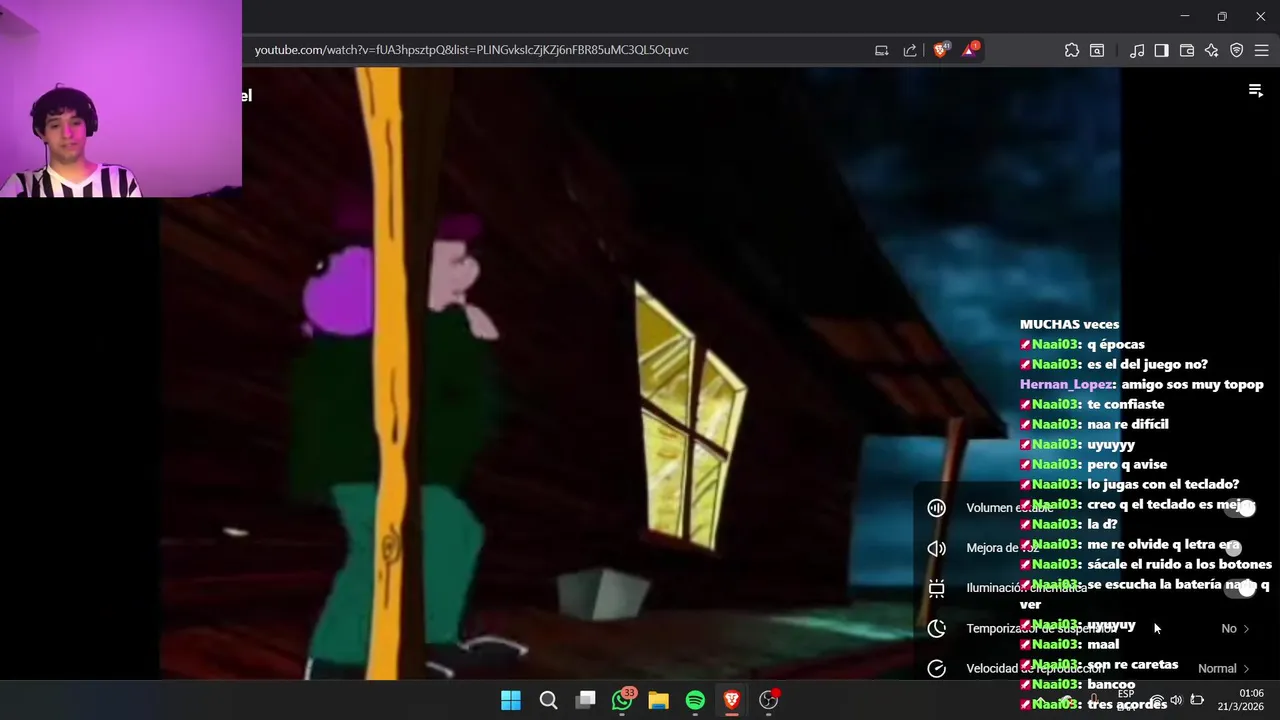Click the webcam overlay thumbnail
Image resolution: width=1280 pixels, height=720 pixels.
tap(121, 98)
